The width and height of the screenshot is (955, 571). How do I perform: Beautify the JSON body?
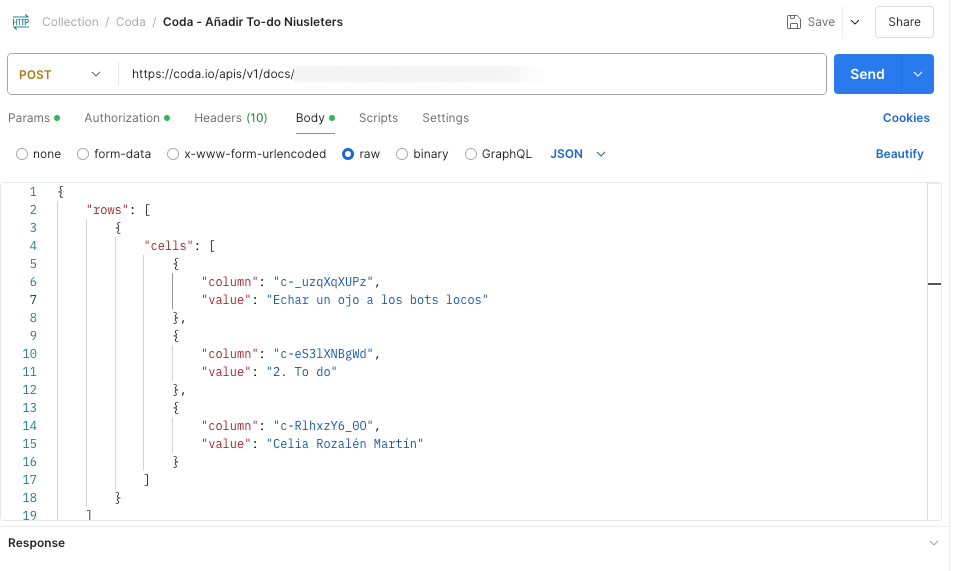(x=899, y=154)
